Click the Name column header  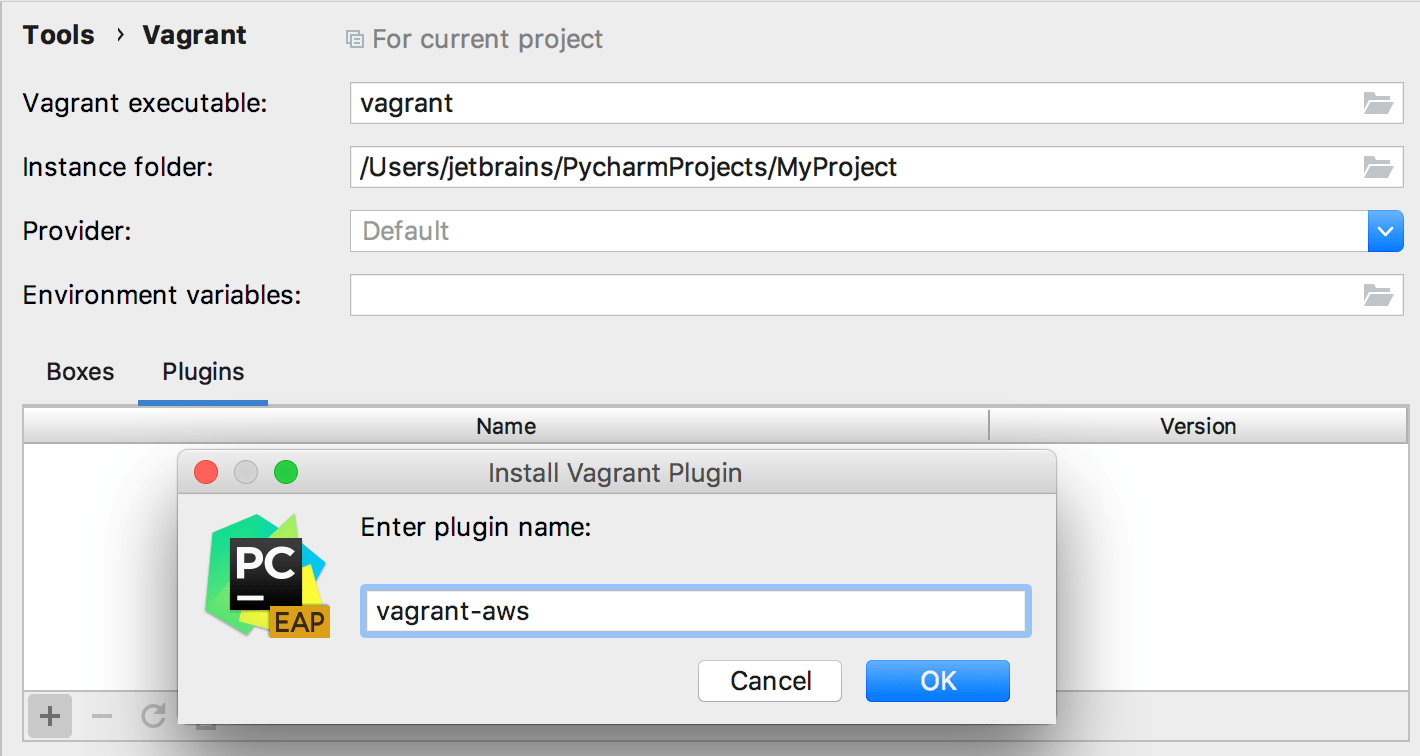point(505,425)
